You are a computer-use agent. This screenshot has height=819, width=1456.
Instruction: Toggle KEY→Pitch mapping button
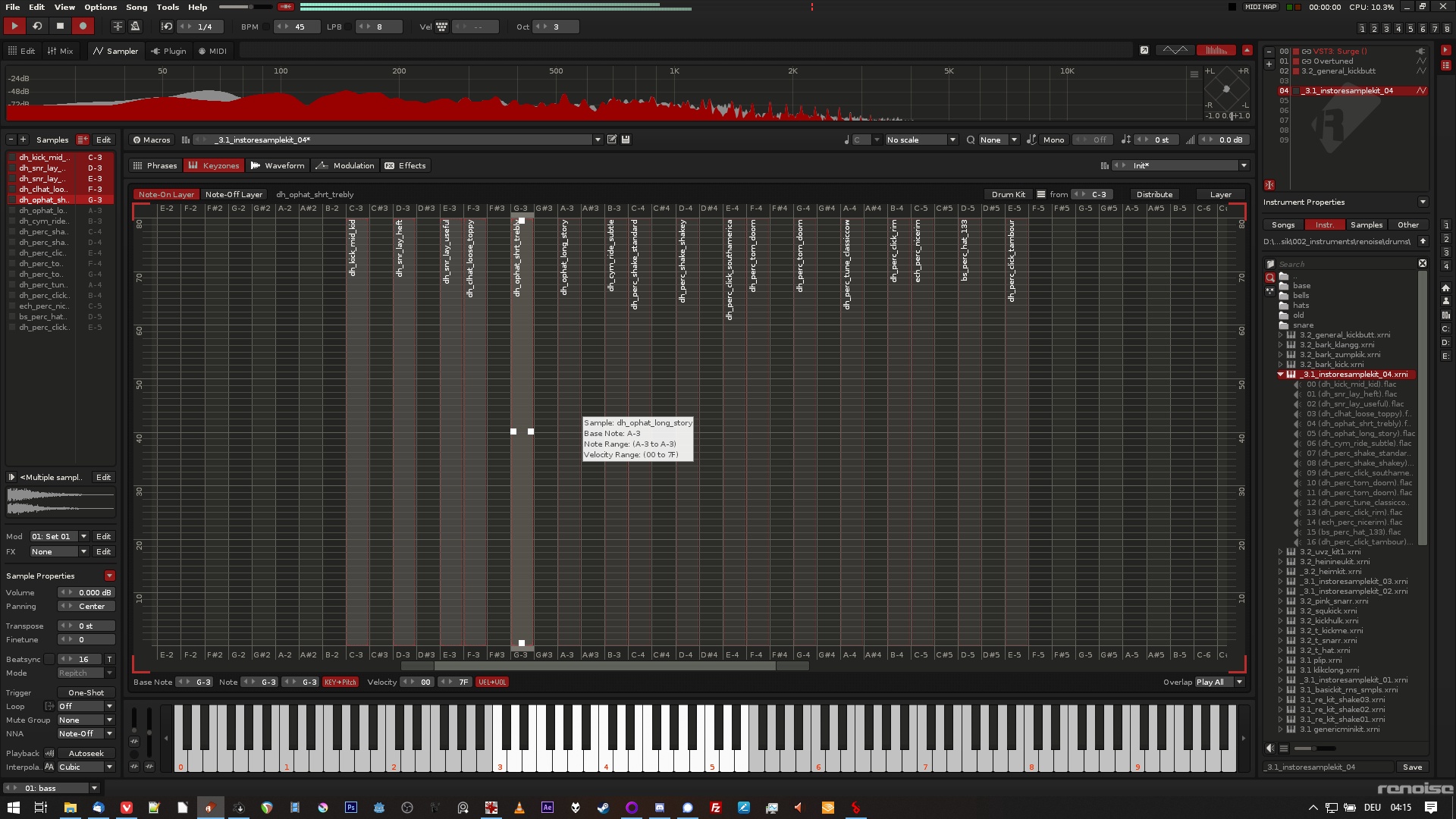click(340, 682)
